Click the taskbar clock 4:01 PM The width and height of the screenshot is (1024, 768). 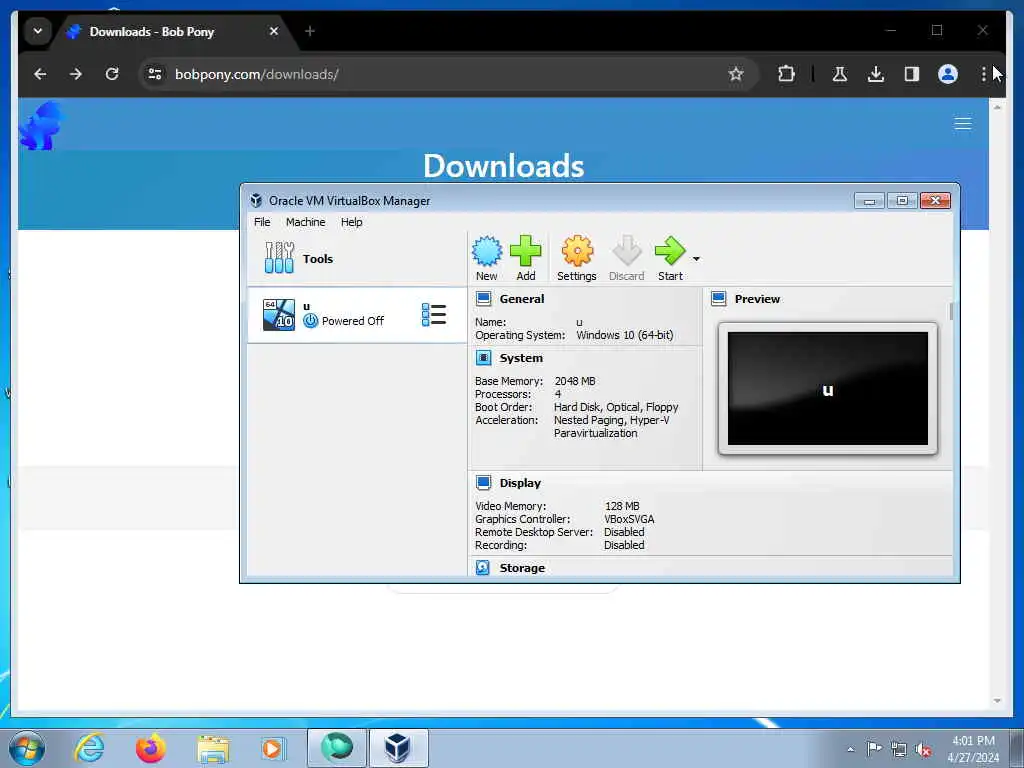coord(973,748)
